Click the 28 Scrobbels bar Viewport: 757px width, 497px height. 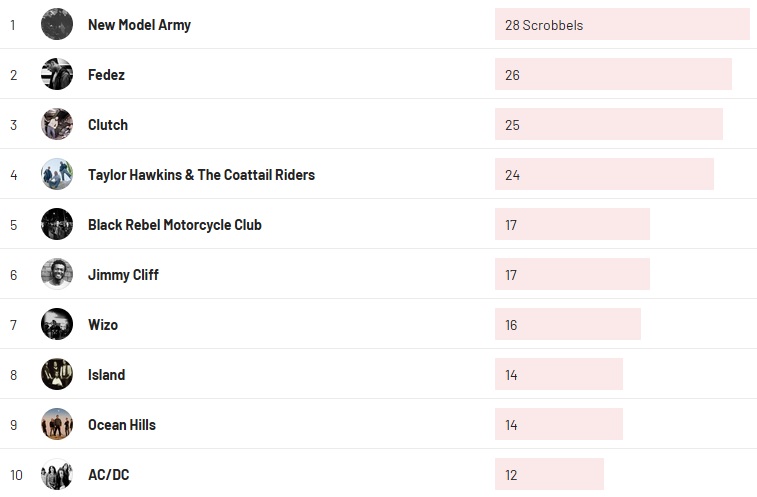621,24
